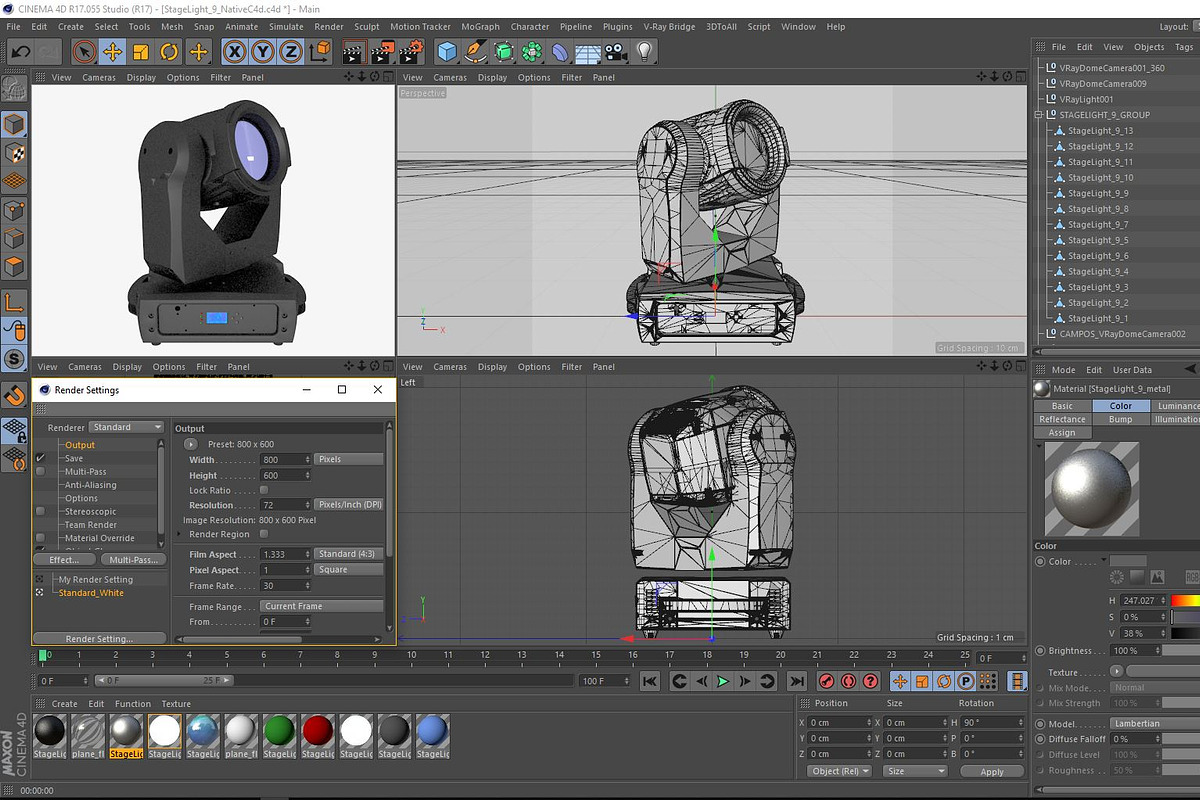The image size is (1200, 800).
Task: Click Render View clapperboard icon
Action: [x=353, y=51]
